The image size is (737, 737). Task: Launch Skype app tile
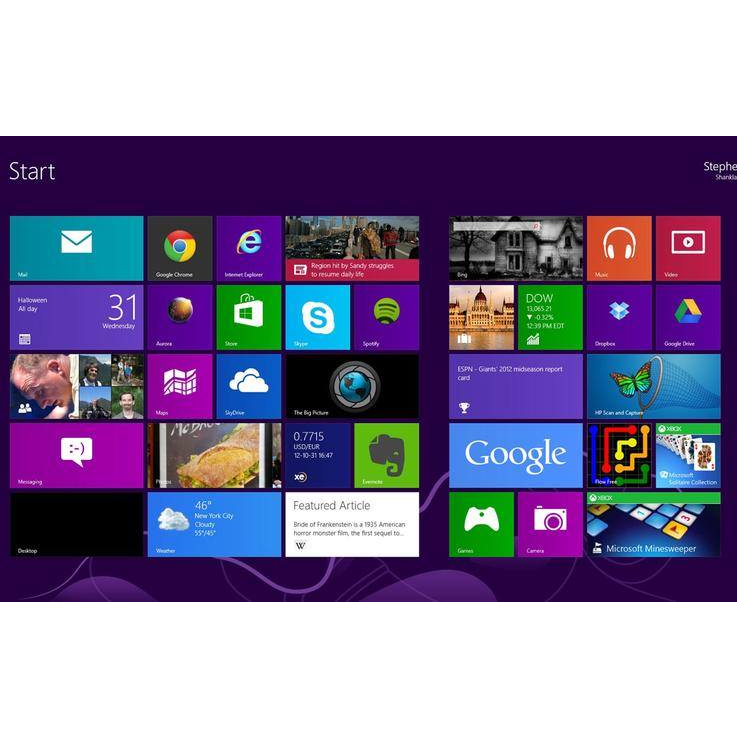[317, 317]
